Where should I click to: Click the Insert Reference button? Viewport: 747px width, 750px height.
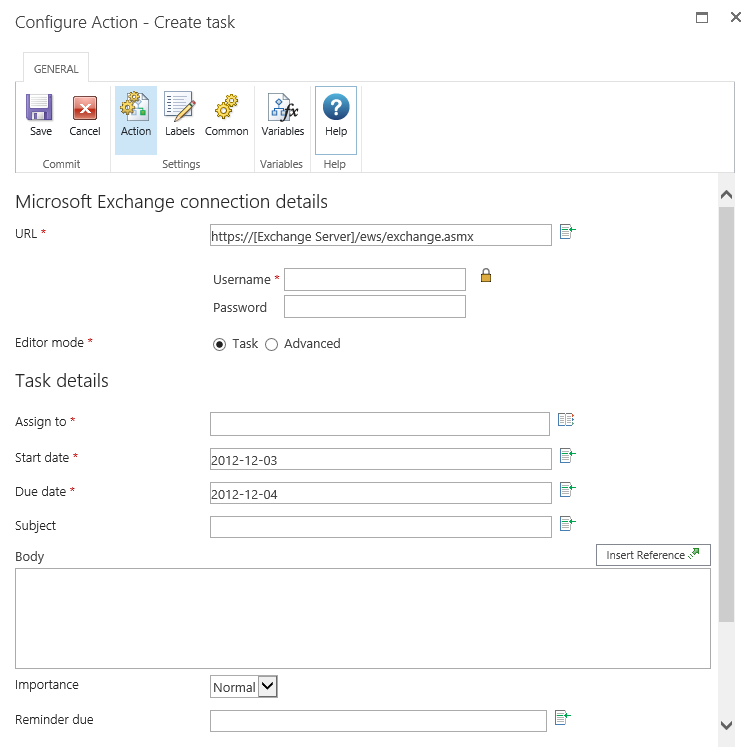coord(653,555)
